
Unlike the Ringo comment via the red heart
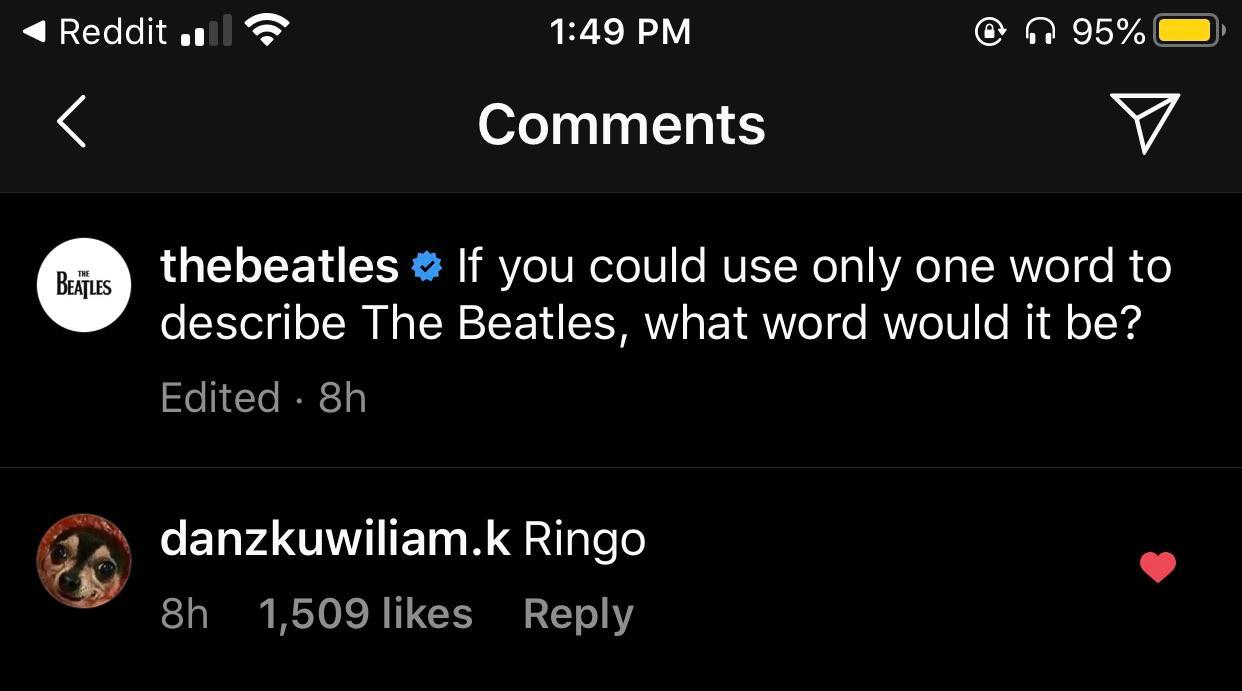[1158, 568]
